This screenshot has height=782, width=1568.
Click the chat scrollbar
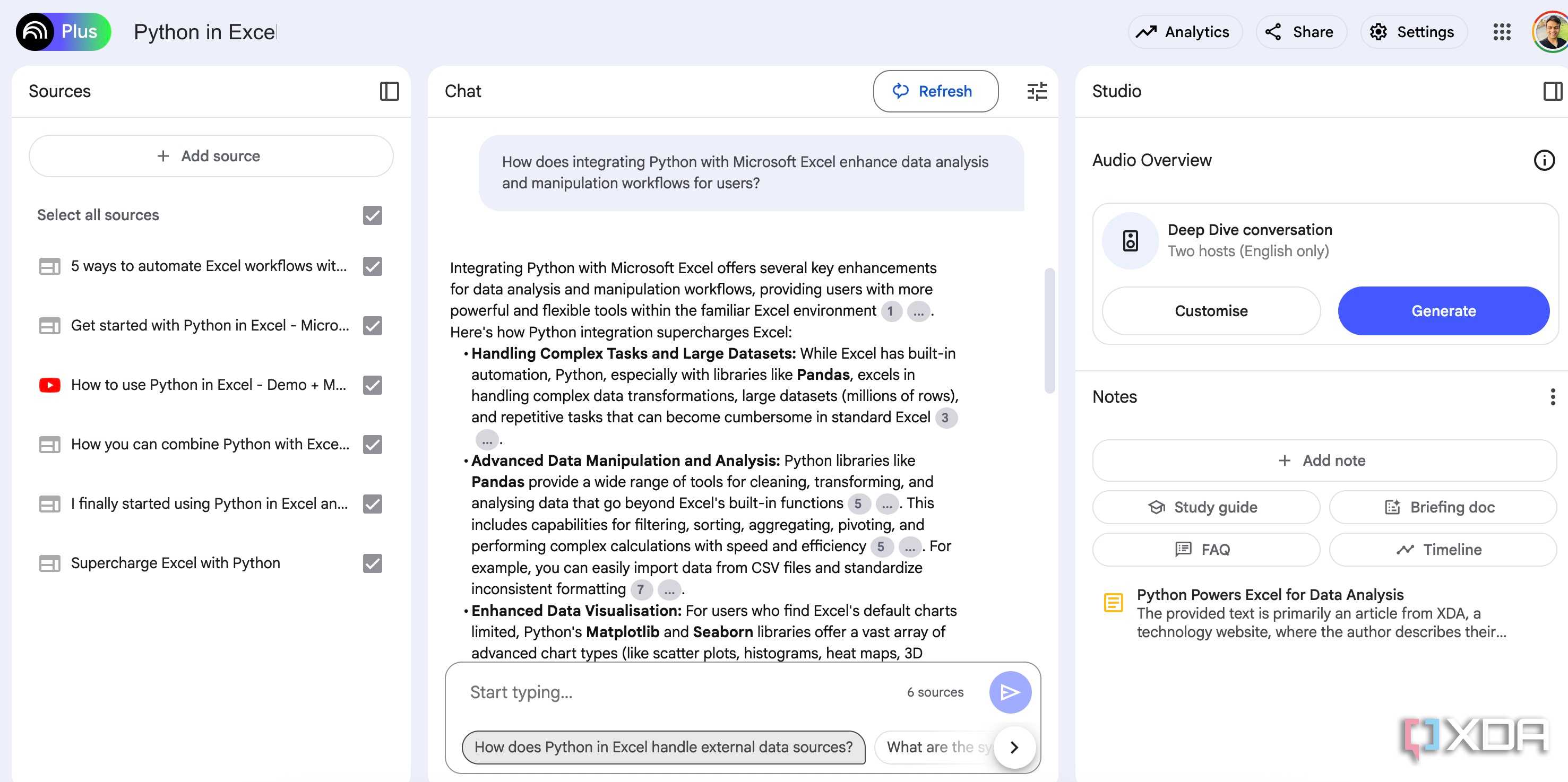[x=1049, y=331]
